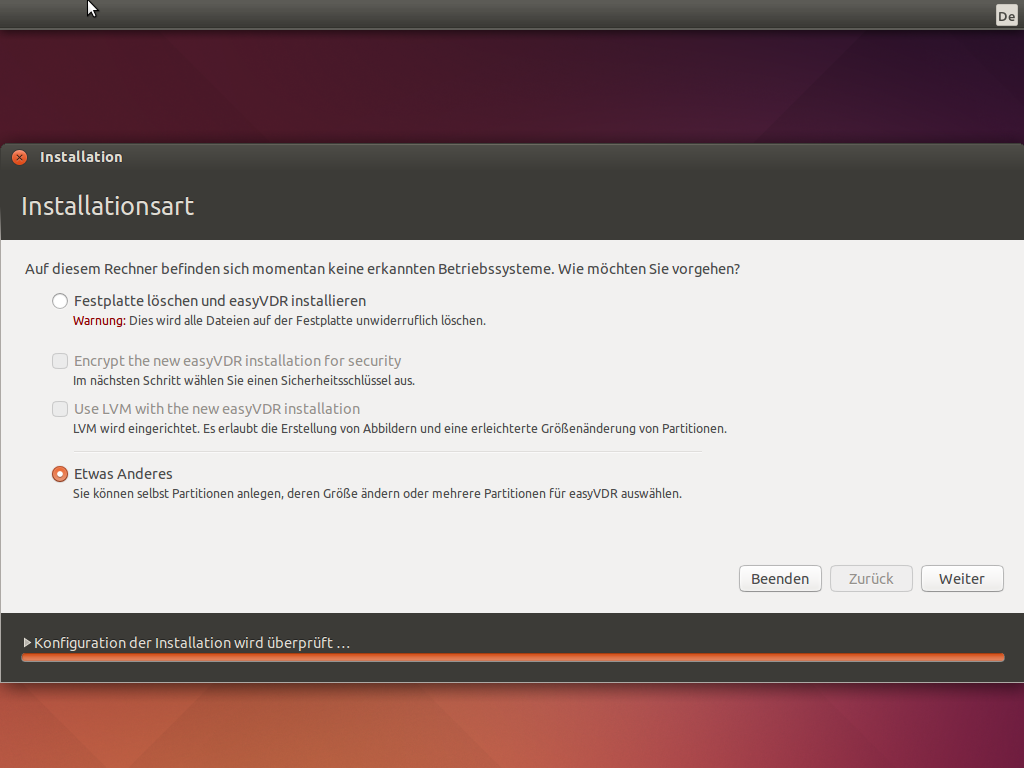
Task: Click the question text about detected Betriebssysteme
Action: 382,270
